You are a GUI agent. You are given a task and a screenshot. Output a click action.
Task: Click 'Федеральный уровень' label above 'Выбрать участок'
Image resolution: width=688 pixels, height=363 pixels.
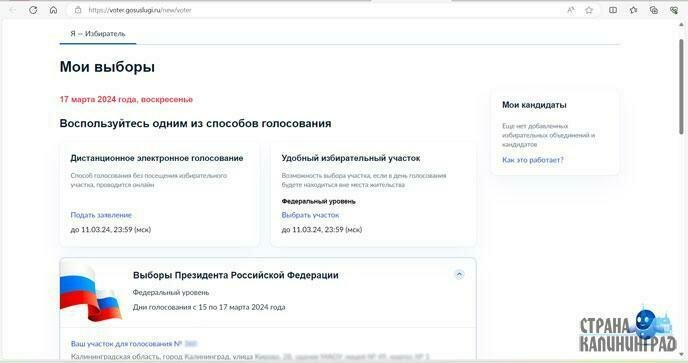point(318,201)
